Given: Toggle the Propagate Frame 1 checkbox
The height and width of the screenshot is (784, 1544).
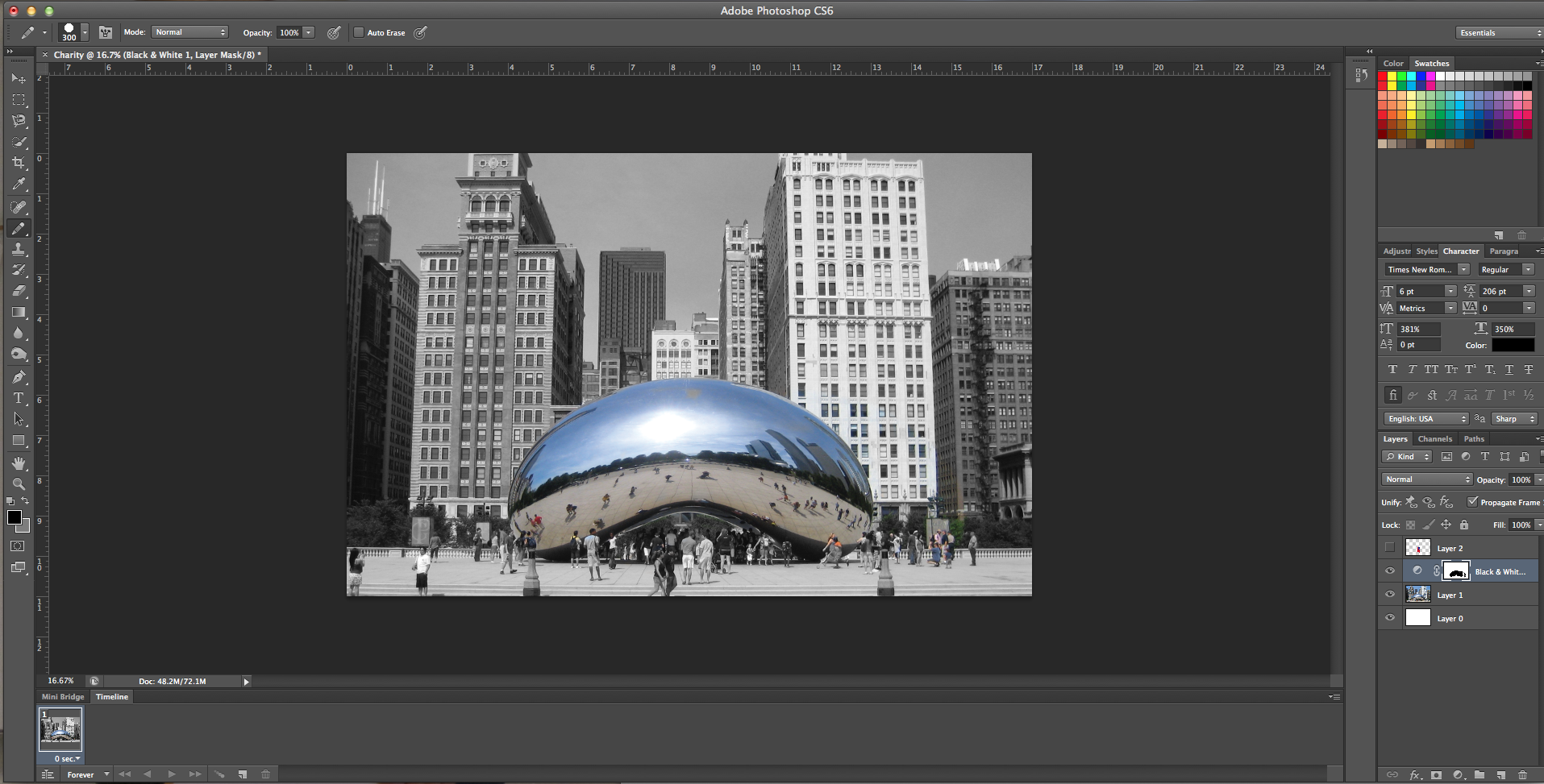Looking at the screenshot, I should 1472,502.
